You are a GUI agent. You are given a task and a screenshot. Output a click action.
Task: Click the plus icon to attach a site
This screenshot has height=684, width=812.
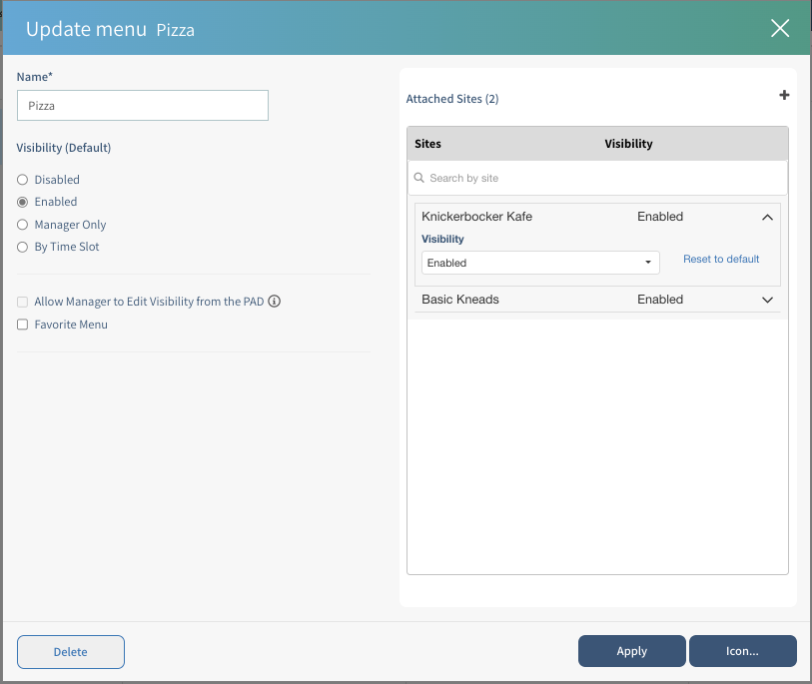tap(784, 96)
